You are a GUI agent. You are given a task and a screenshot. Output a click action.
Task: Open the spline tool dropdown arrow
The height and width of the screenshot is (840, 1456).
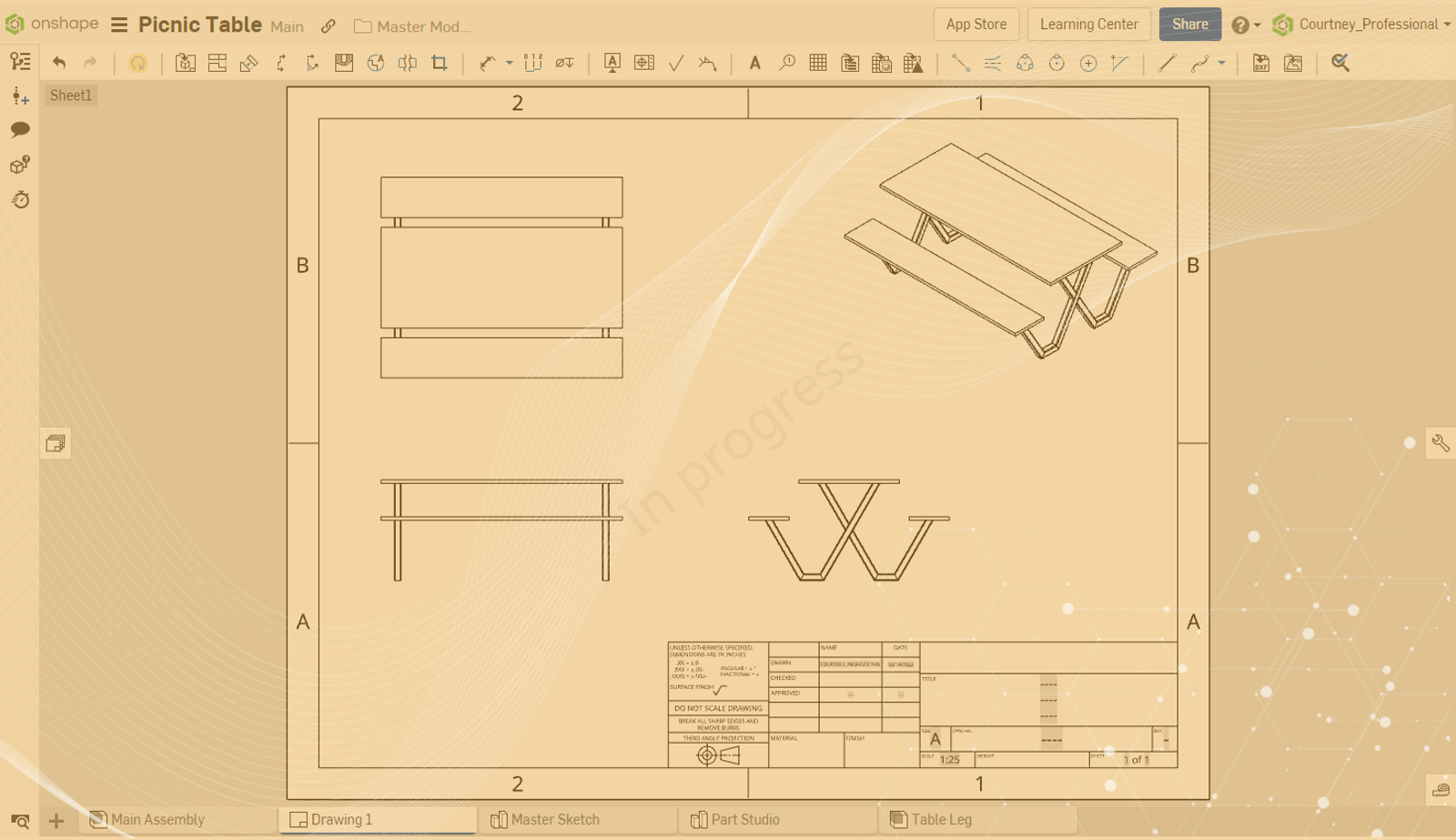point(1222,63)
